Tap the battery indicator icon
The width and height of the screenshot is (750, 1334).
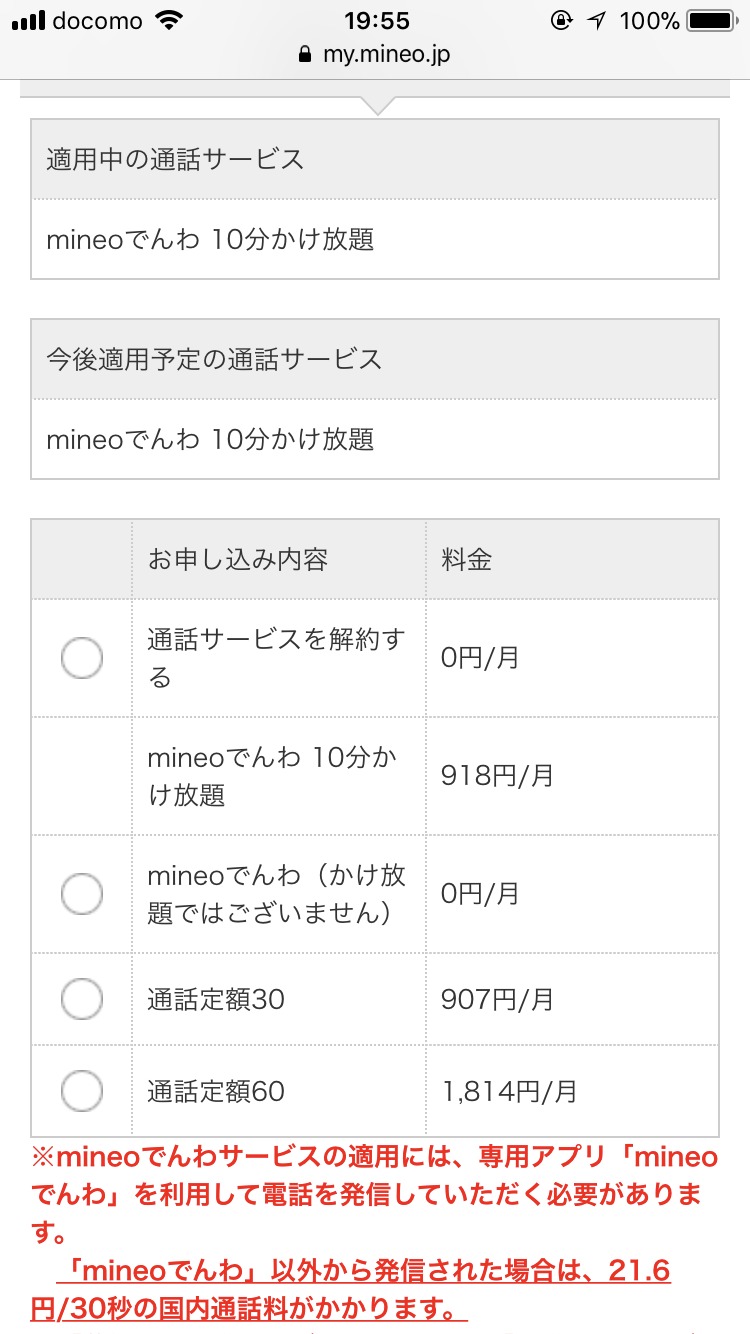711,20
